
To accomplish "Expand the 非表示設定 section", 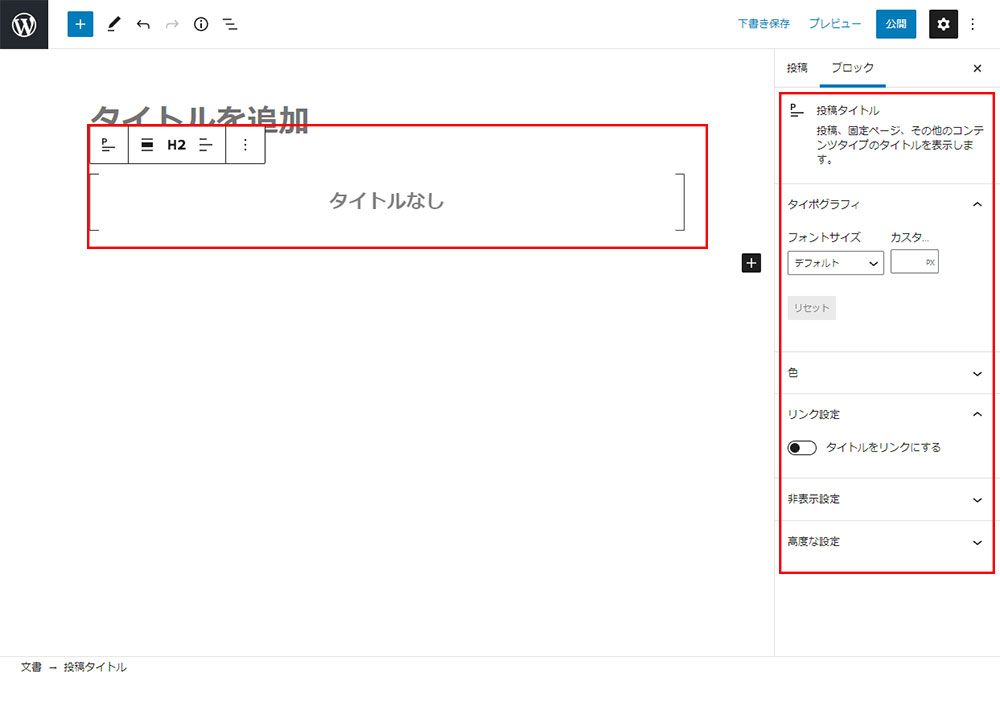I will (x=886, y=499).
